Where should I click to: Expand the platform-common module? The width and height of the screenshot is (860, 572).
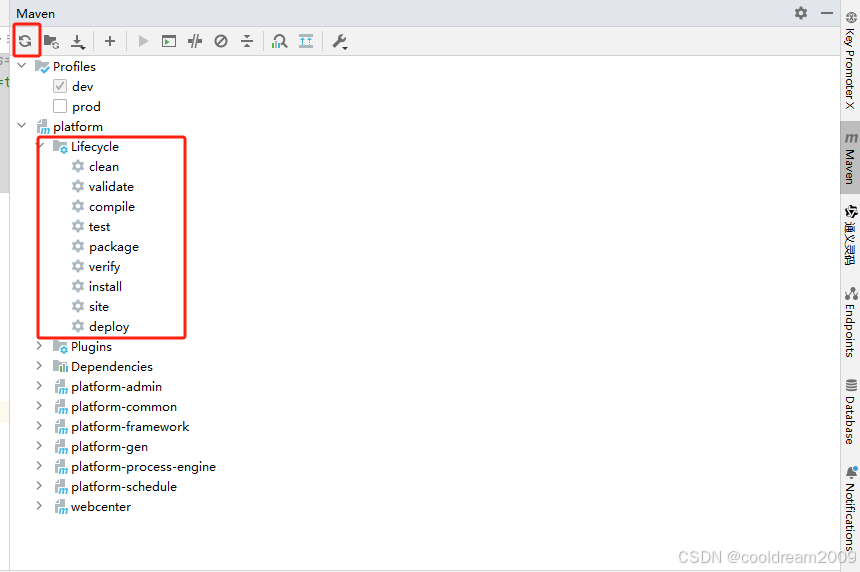[x=39, y=406]
